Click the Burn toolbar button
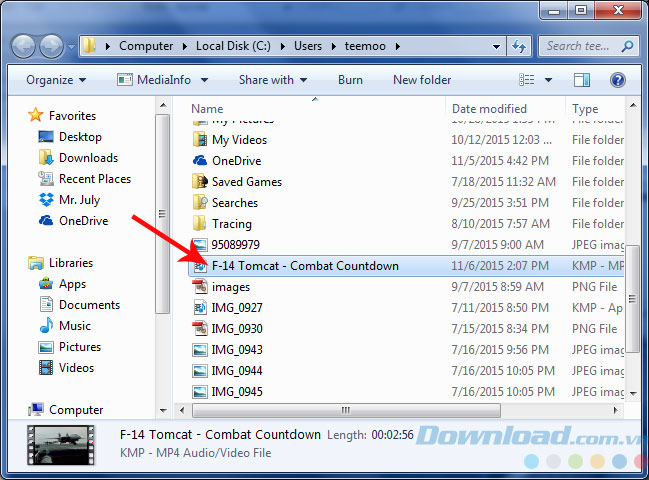The image size is (649, 480). (x=350, y=80)
